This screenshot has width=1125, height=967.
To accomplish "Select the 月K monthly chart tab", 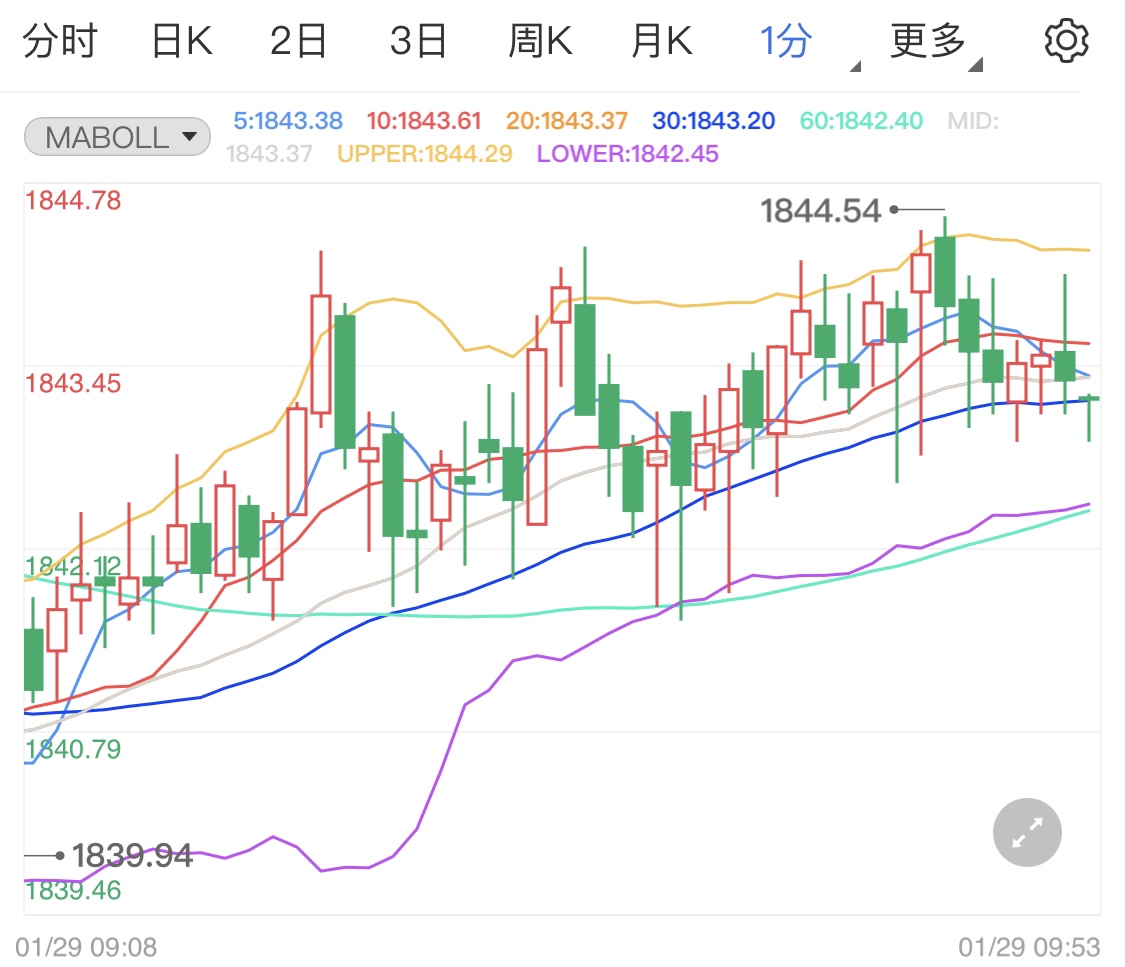I will pyautogui.click(x=660, y=40).
